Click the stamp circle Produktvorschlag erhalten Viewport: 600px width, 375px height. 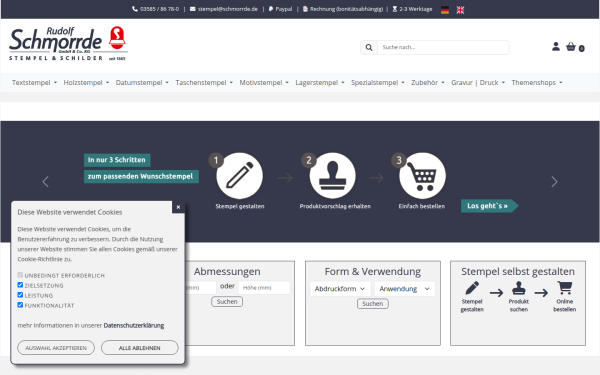pyautogui.click(x=333, y=176)
